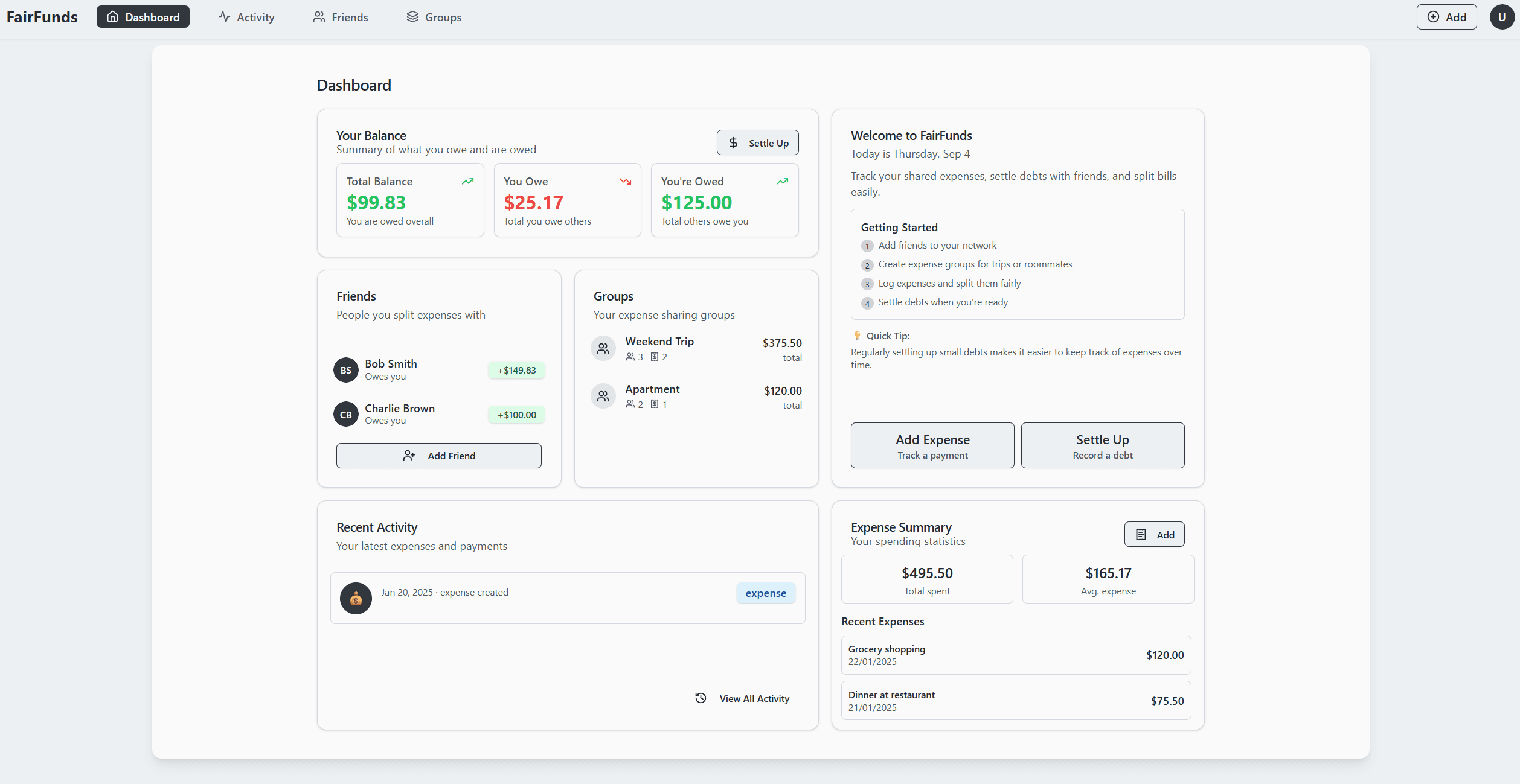Click Add Expense Track a payment button
Viewport: 1520px width, 784px height.
932,445
